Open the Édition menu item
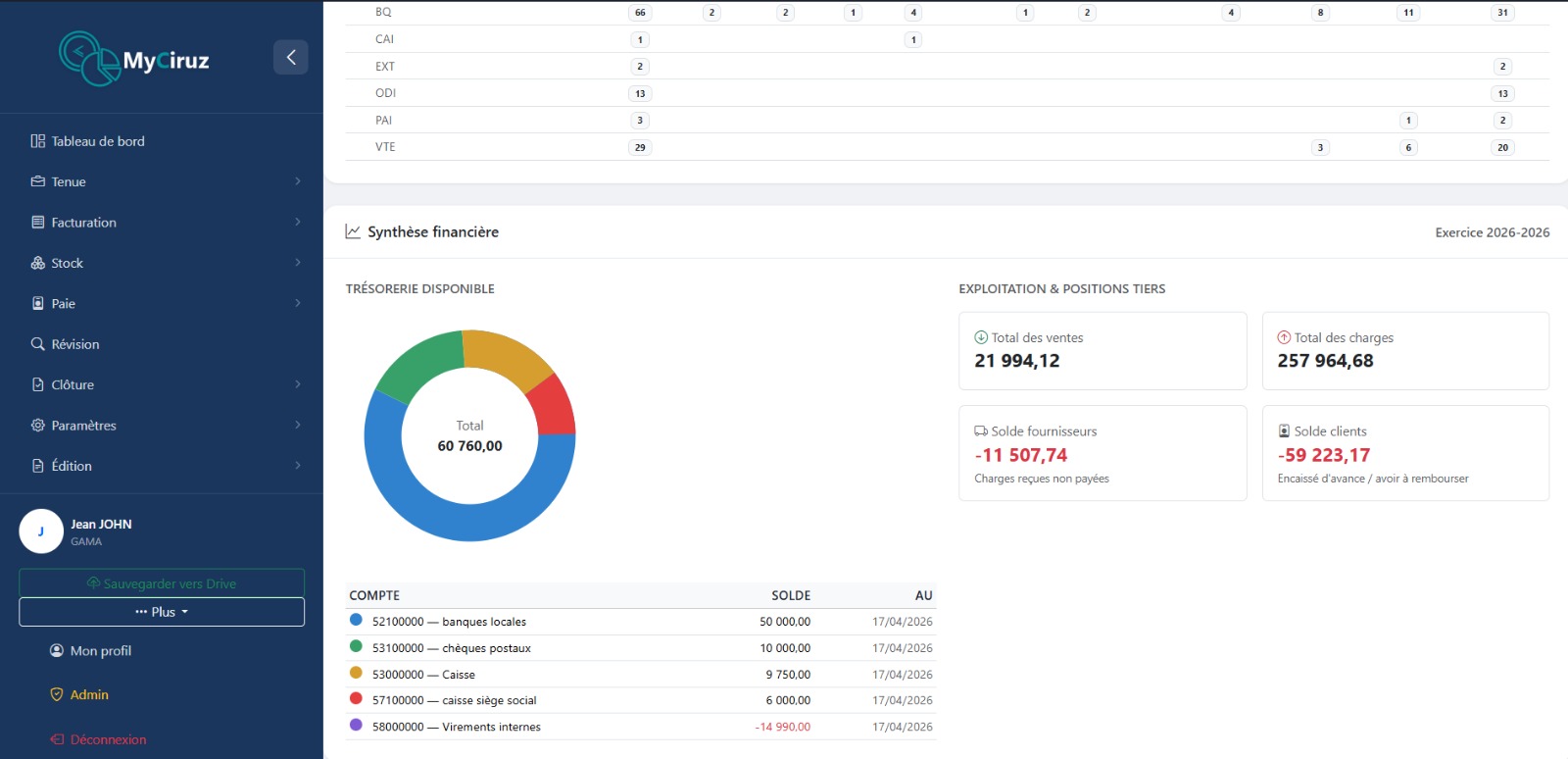Viewport: 1568px width, 759px height. (162, 466)
